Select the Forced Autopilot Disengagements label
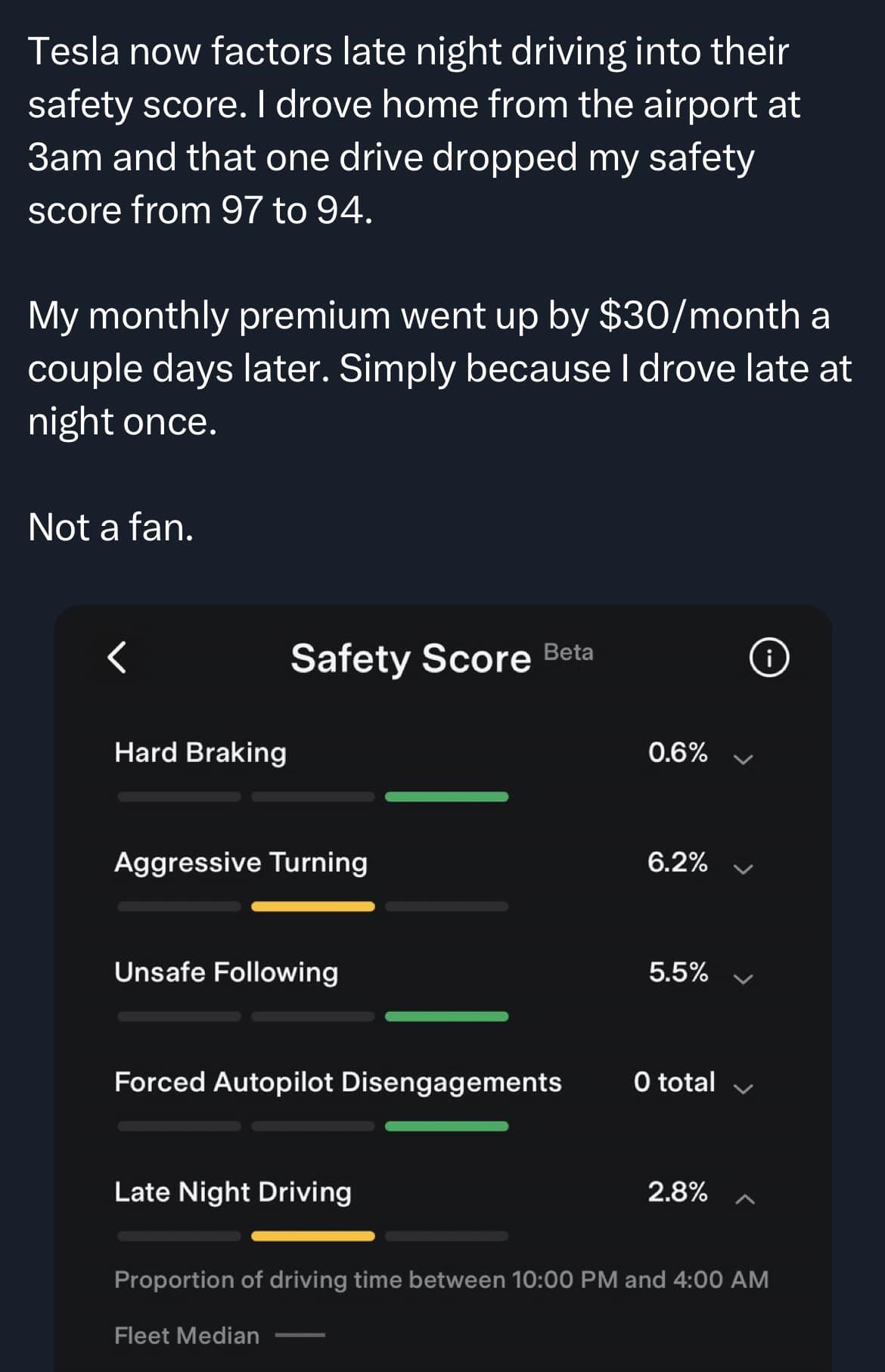This screenshot has width=885, height=1372. 337,1081
